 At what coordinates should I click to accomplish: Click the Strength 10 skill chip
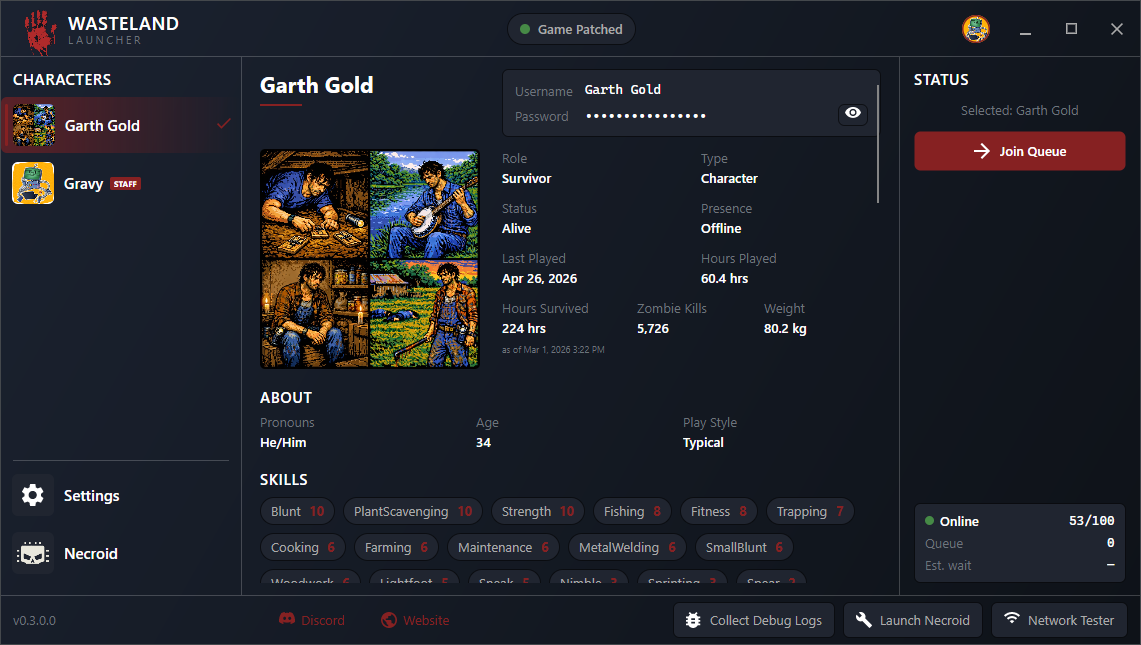tap(538, 511)
